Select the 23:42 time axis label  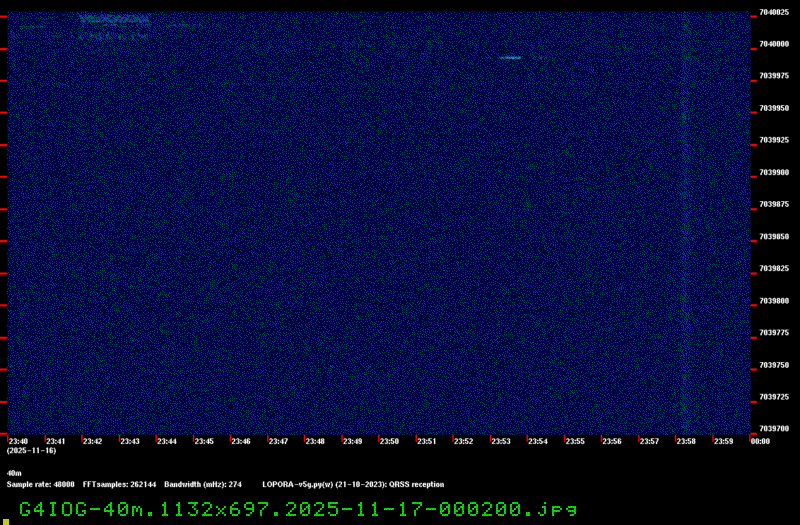coord(92,441)
